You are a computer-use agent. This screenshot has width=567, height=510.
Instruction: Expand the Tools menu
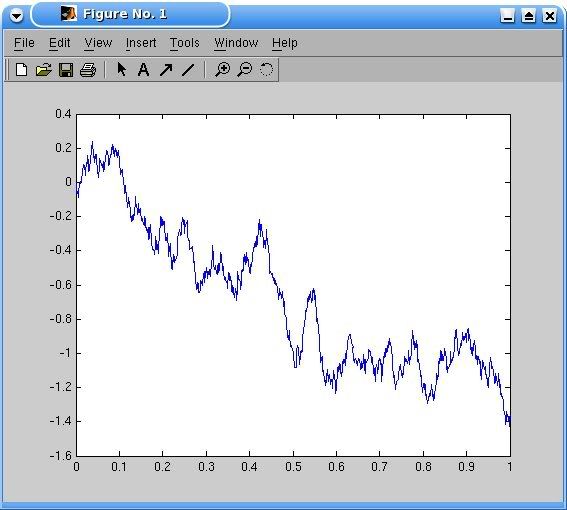[x=185, y=43]
